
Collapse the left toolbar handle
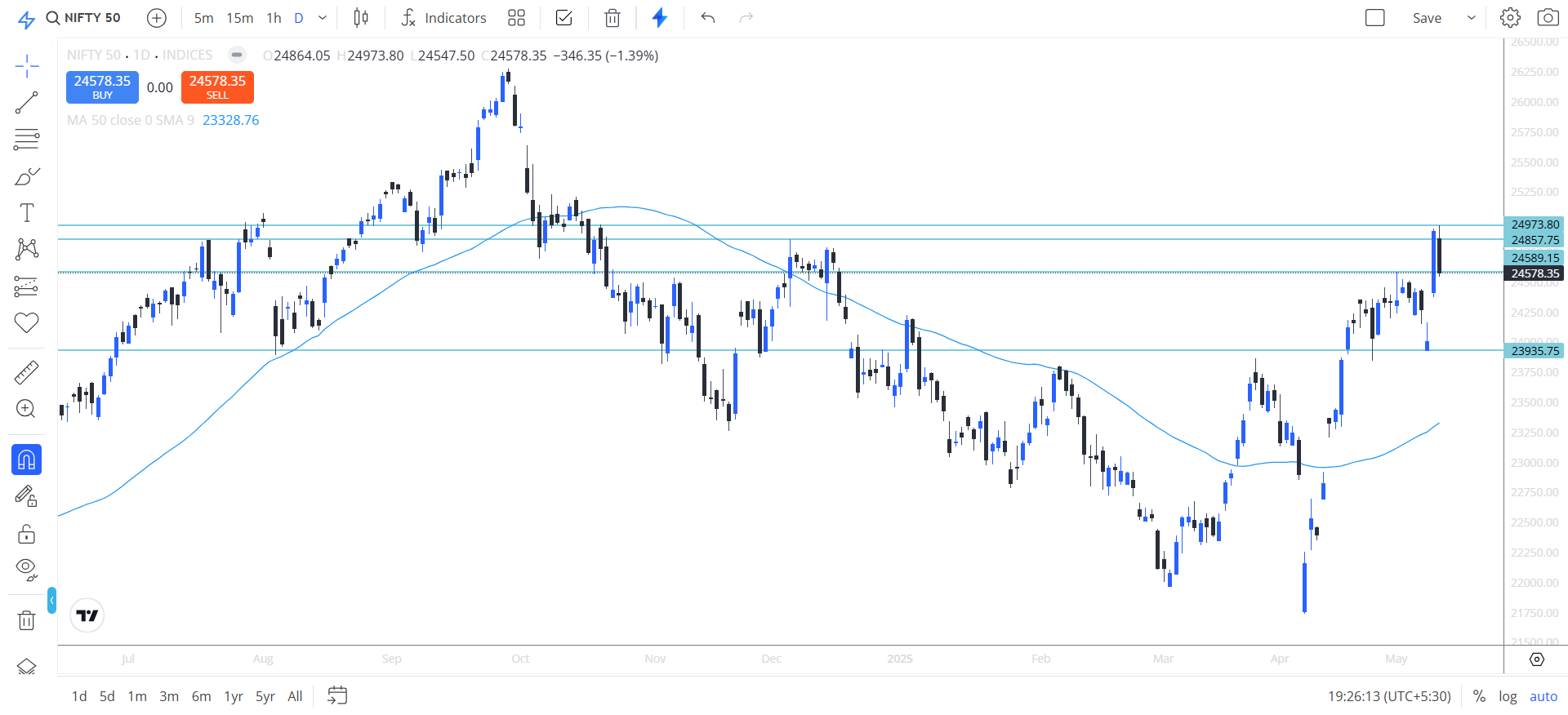point(51,601)
